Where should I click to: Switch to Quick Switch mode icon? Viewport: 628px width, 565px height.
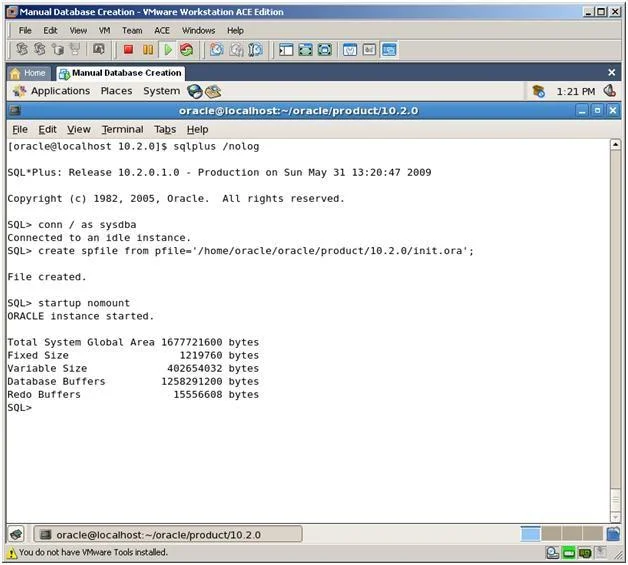[305, 50]
